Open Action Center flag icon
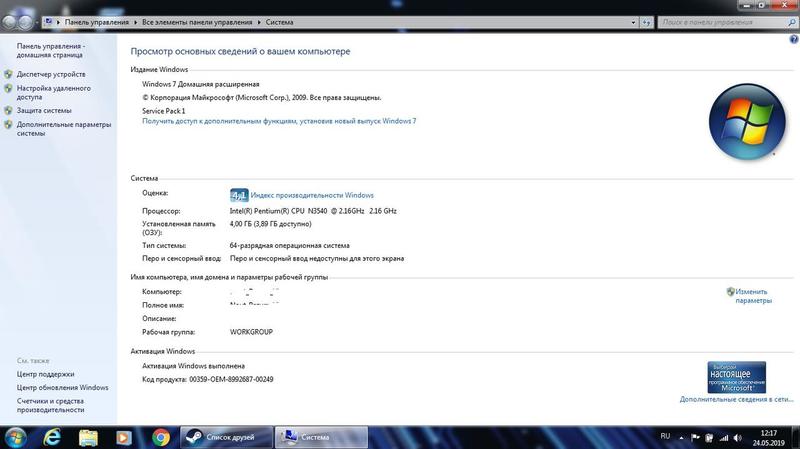The width and height of the screenshot is (800, 449). pos(695,438)
